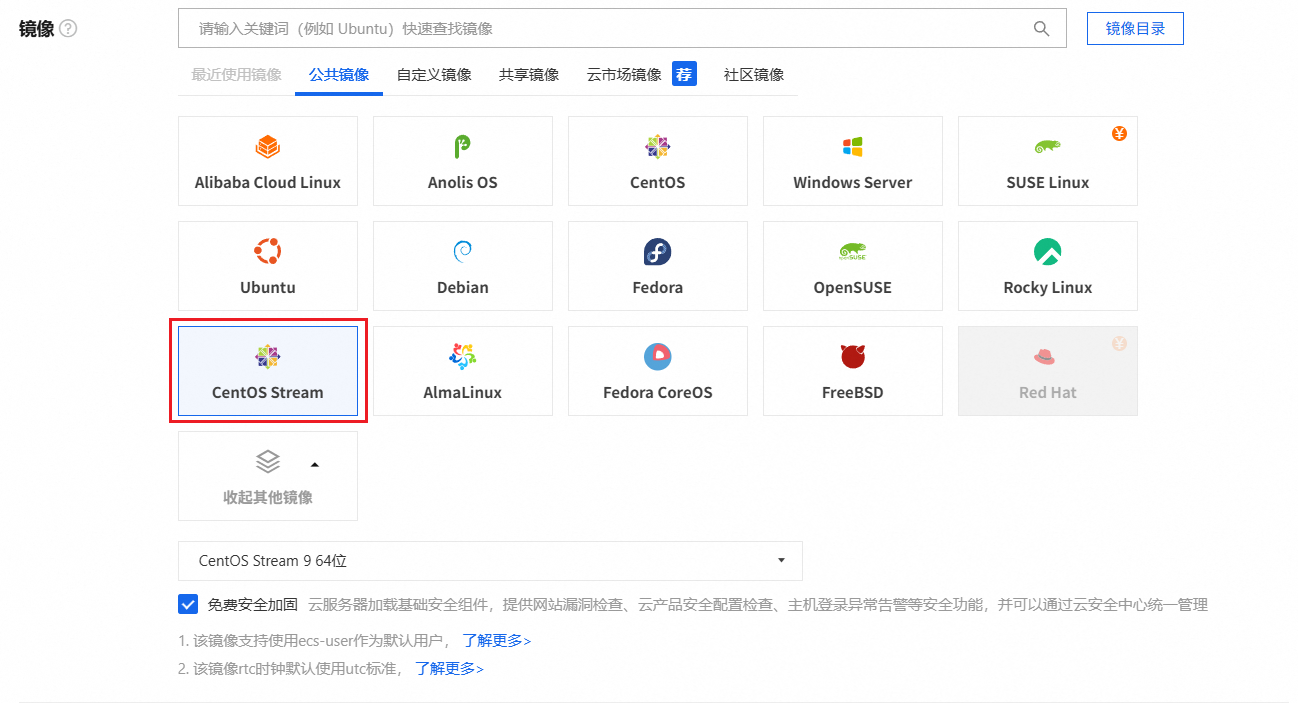Collapse the 收起其他镜像 image list
The image size is (1298, 703).
click(x=267, y=476)
